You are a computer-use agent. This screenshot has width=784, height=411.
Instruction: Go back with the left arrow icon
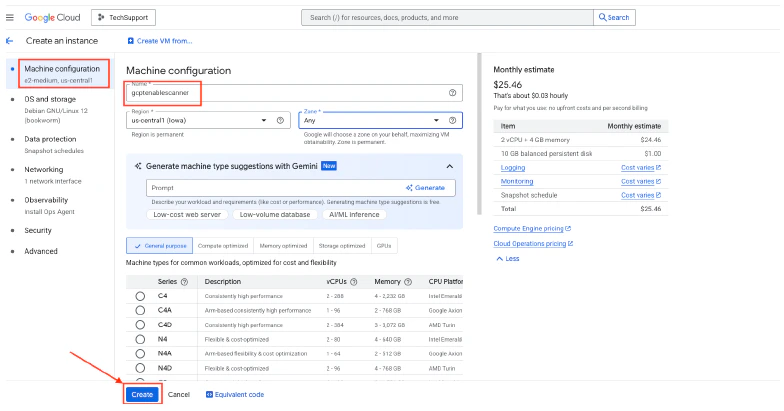[x=10, y=40]
